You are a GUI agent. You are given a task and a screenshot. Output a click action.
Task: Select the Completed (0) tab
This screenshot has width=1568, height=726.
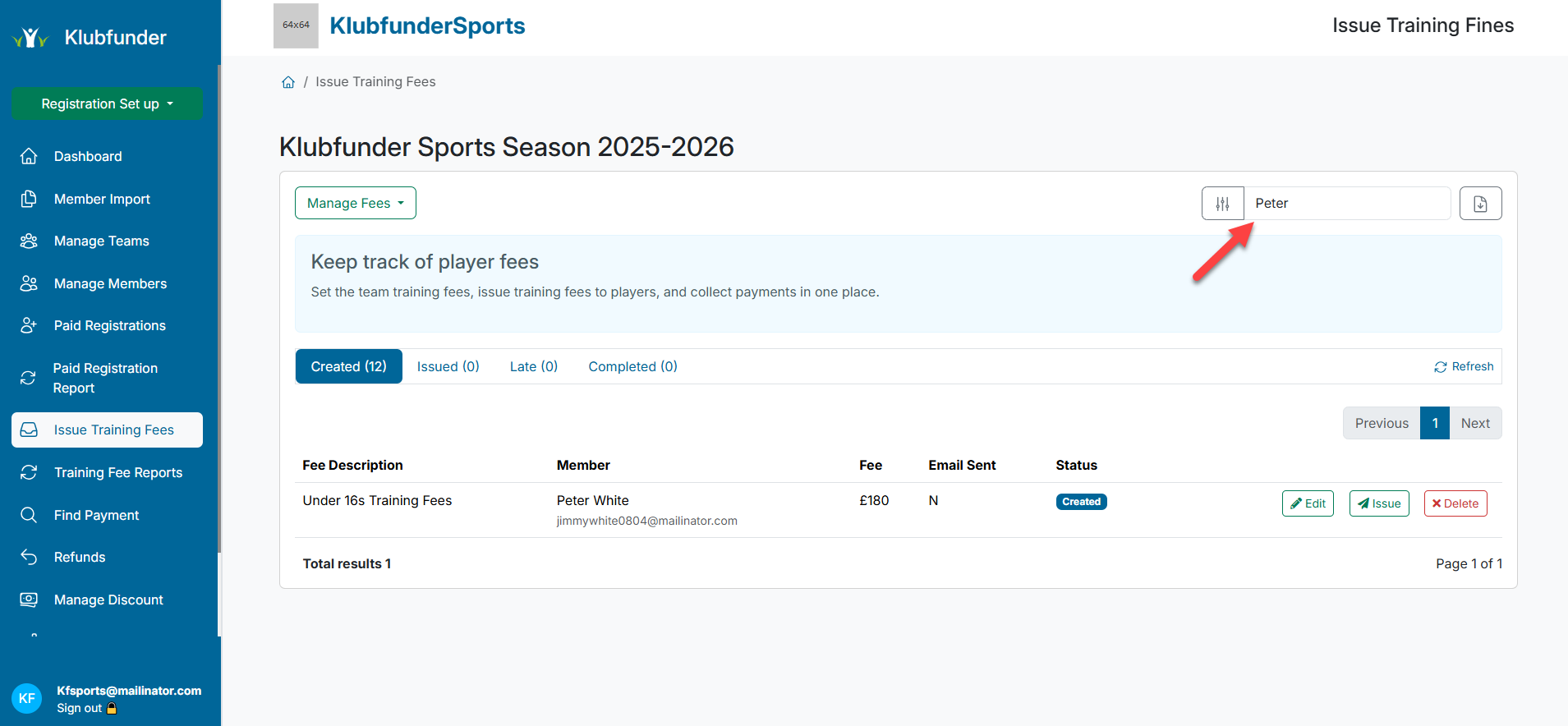632,366
